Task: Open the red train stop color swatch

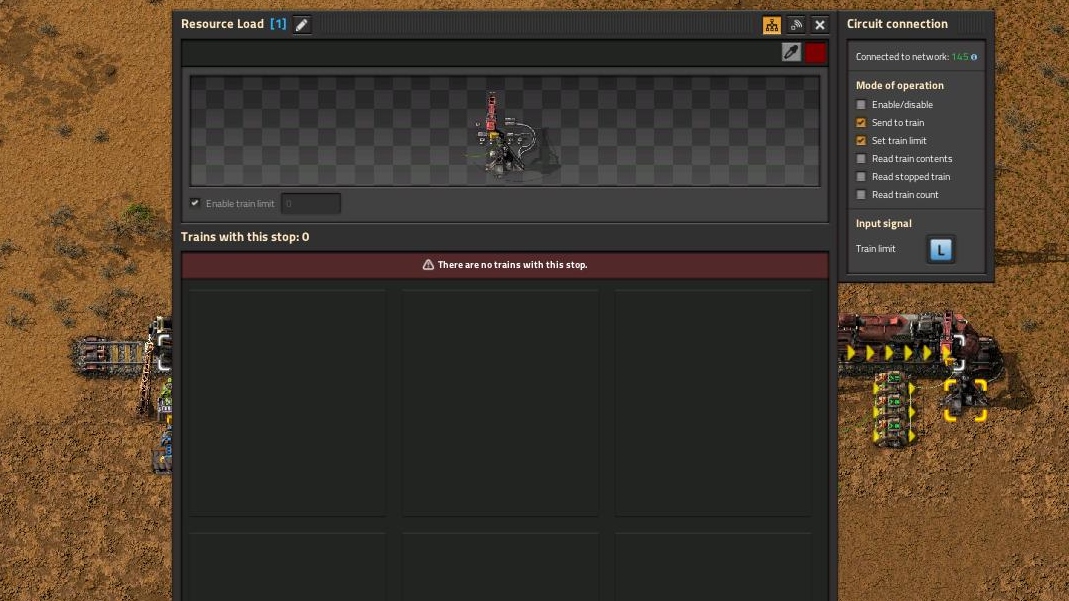Action: coord(815,52)
